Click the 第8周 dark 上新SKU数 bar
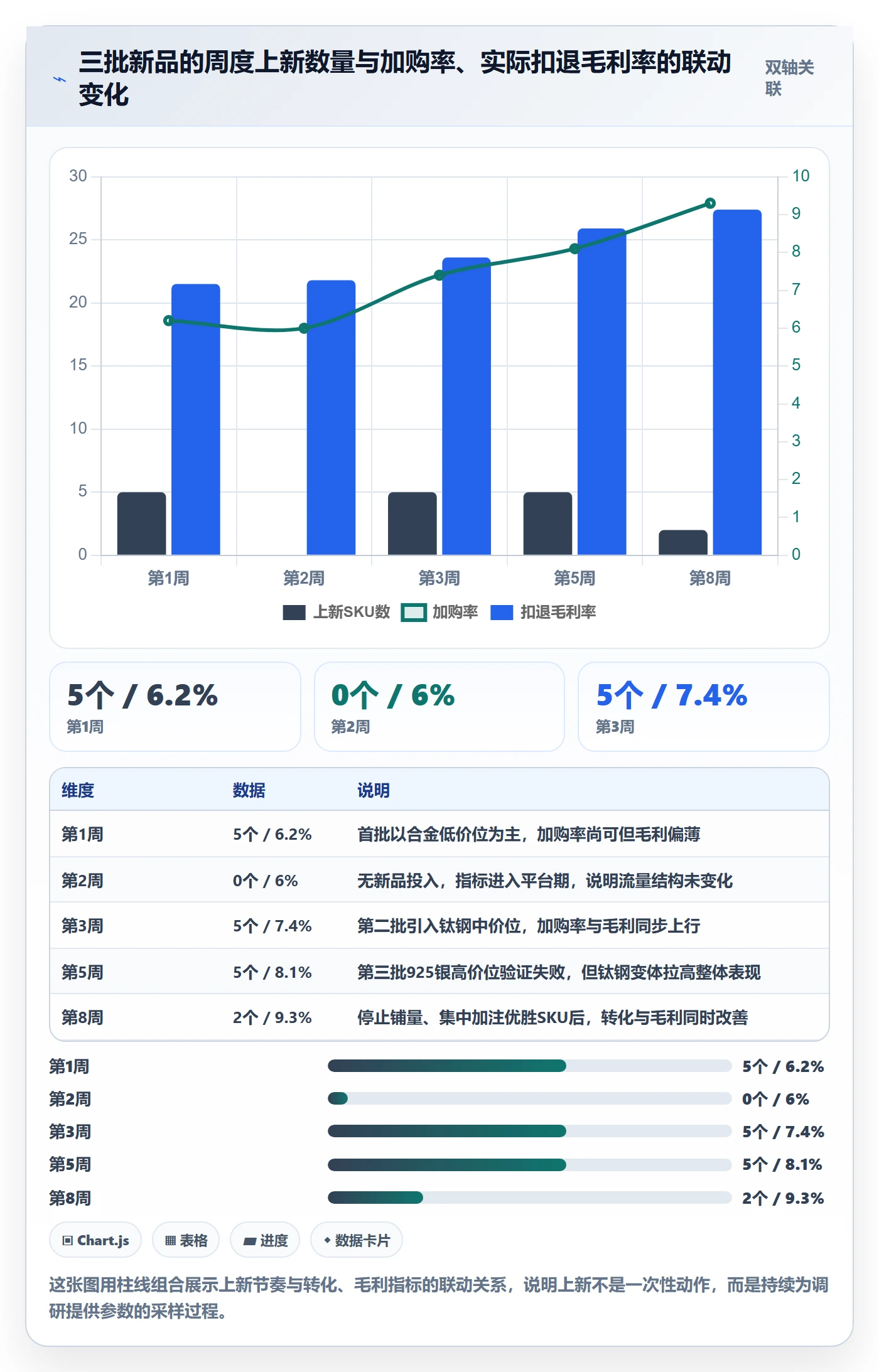 [x=683, y=542]
